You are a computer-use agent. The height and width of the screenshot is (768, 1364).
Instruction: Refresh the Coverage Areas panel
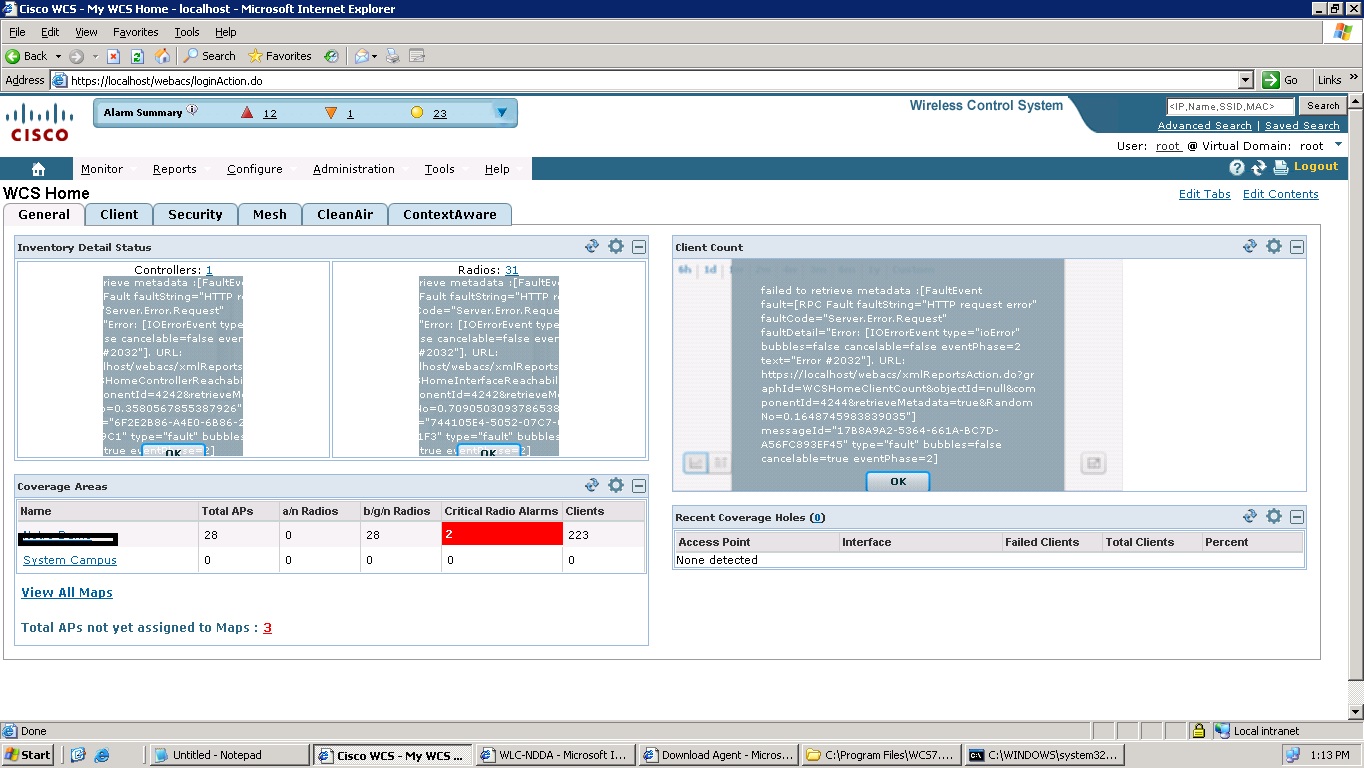point(592,485)
